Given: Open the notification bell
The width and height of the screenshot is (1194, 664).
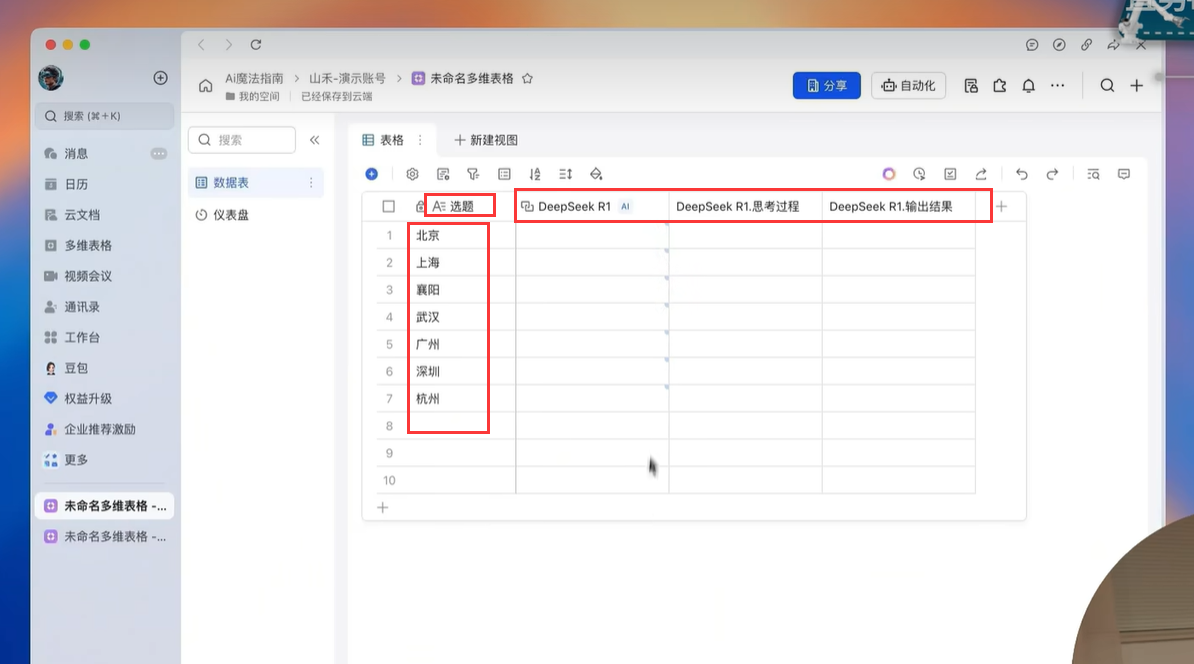Looking at the screenshot, I should (x=1029, y=86).
